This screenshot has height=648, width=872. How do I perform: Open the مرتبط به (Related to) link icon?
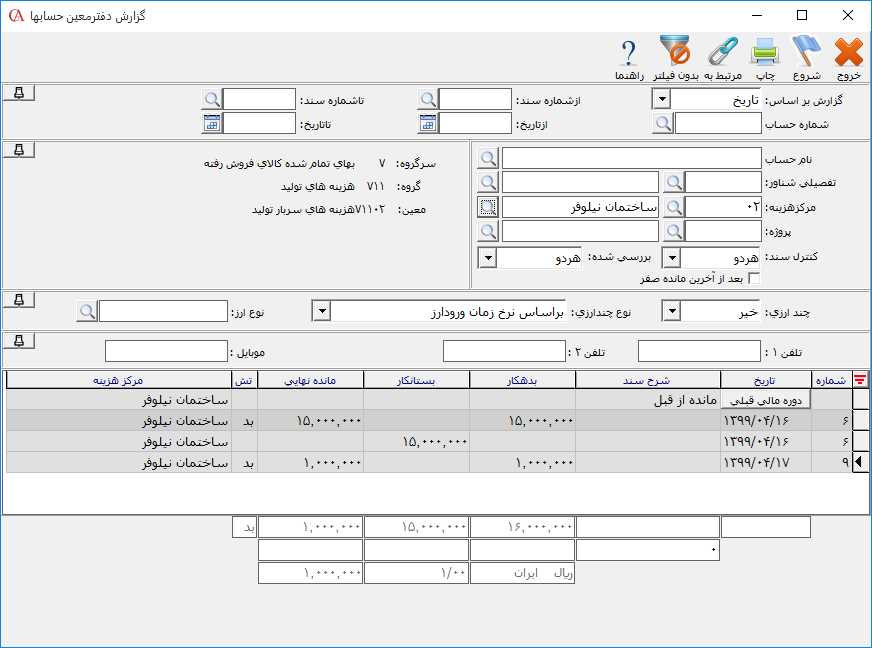(722, 52)
